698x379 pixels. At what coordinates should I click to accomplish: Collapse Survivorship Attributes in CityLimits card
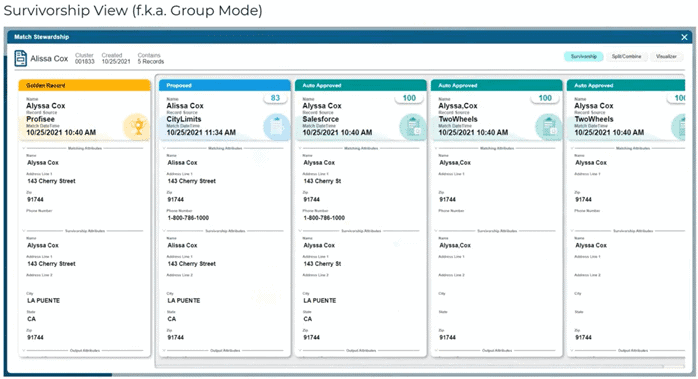[x=164, y=231]
